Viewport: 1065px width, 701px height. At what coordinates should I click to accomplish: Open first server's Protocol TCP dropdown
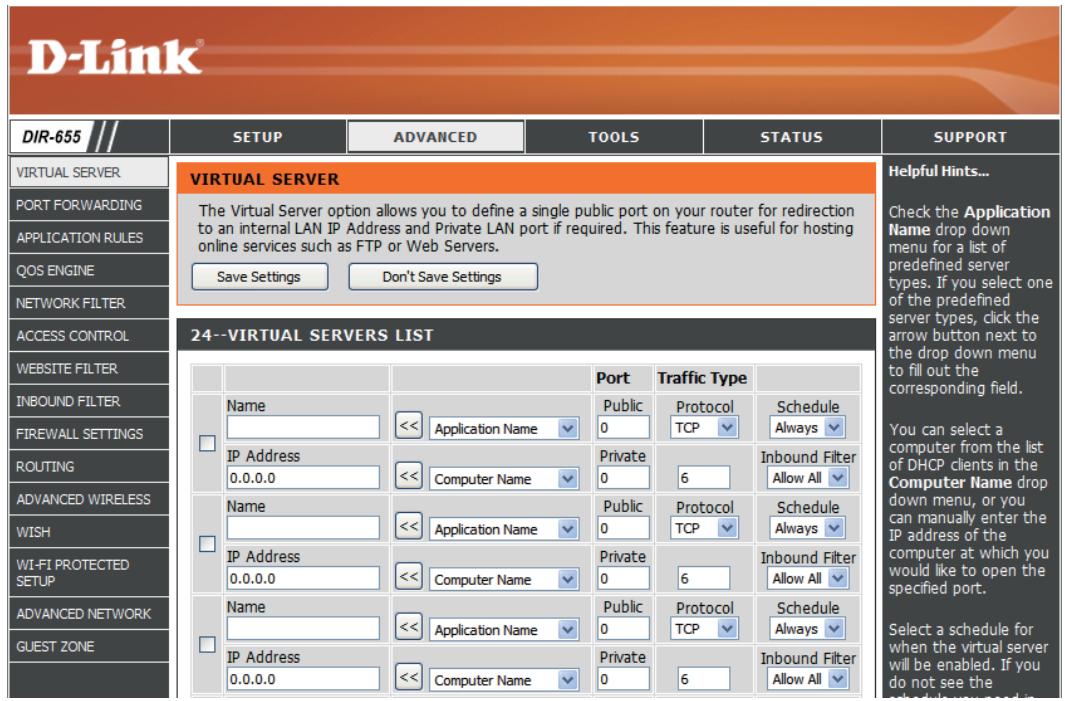click(x=704, y=428)
